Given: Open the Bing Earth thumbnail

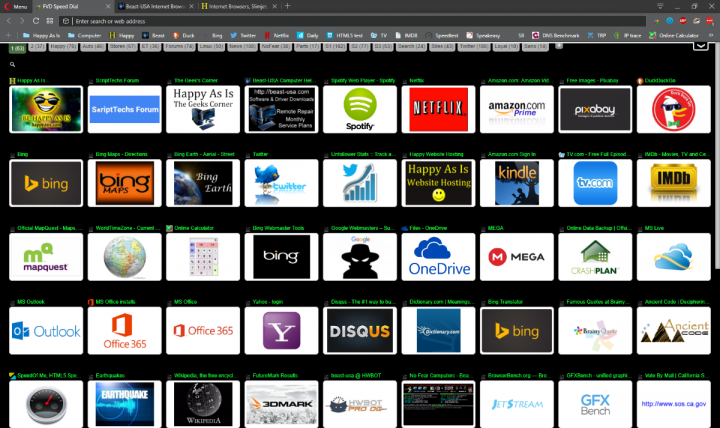Looking at the screenshot, I should [x=203, y=183].
